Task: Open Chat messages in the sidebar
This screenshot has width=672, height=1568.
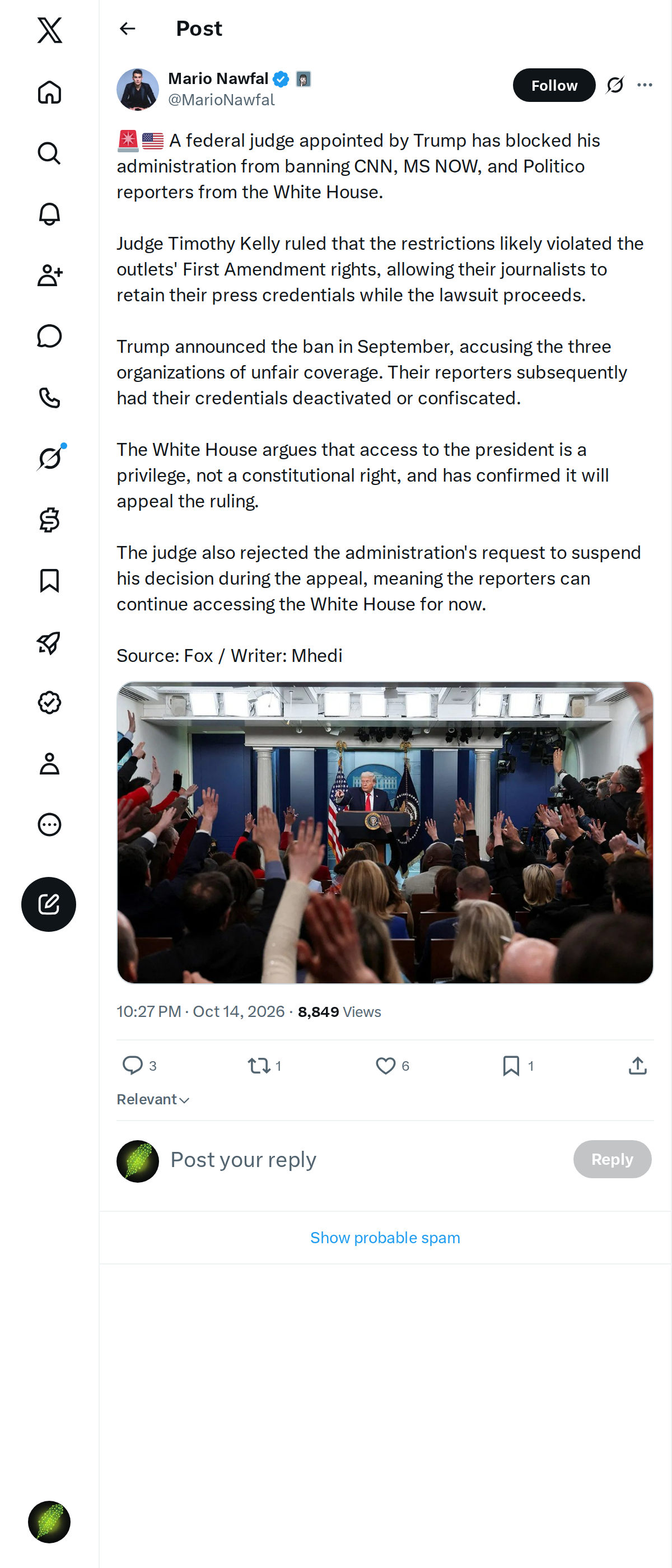Action: click(x=49, y=336)
